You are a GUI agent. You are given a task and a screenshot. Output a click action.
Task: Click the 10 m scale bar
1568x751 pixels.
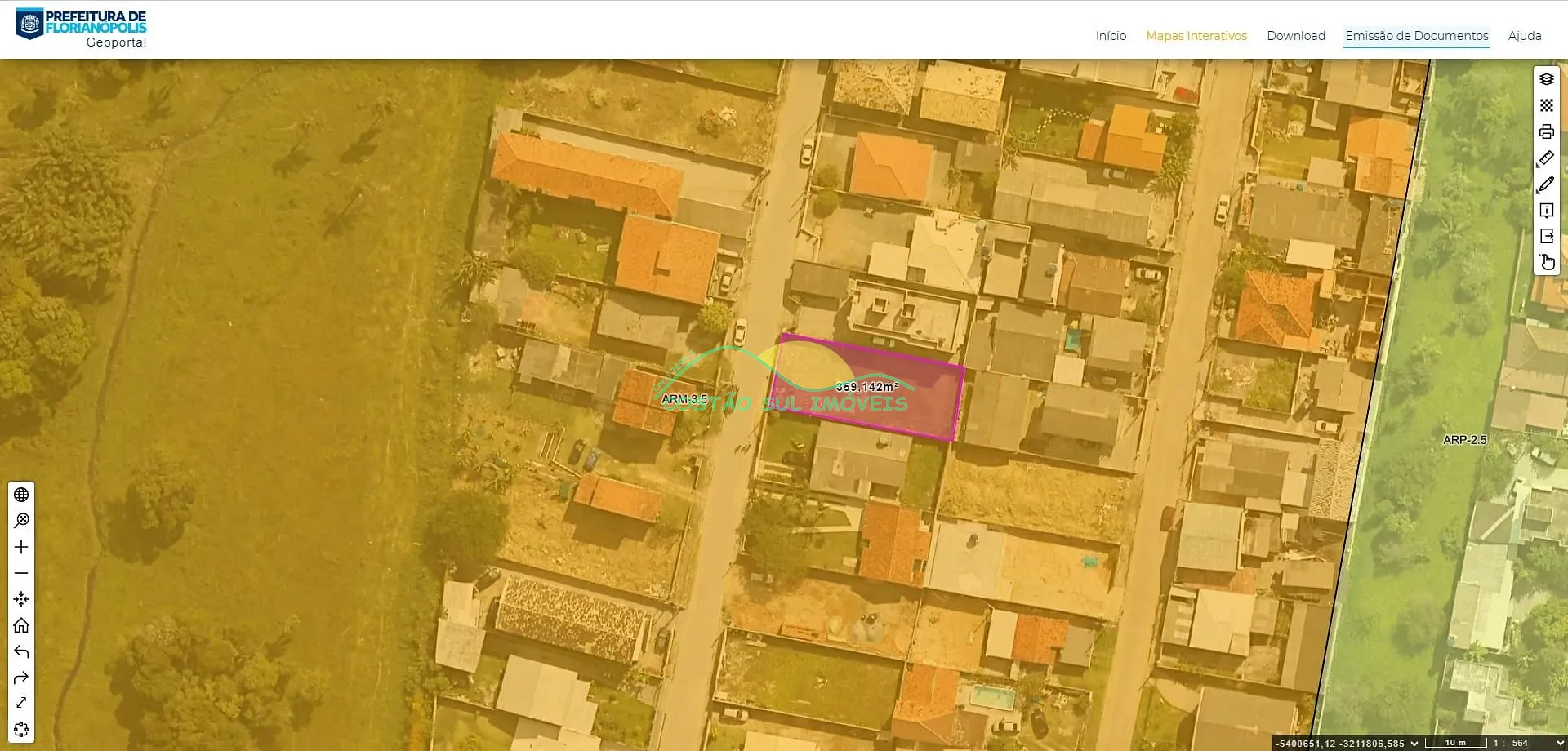(x=1455, y=744)
